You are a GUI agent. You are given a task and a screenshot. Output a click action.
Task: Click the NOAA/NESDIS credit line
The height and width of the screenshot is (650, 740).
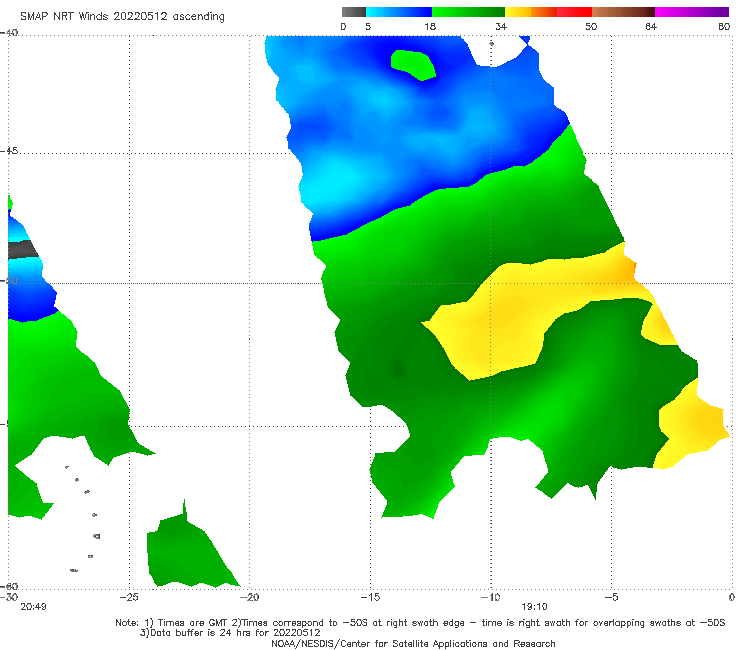point(413,643)
